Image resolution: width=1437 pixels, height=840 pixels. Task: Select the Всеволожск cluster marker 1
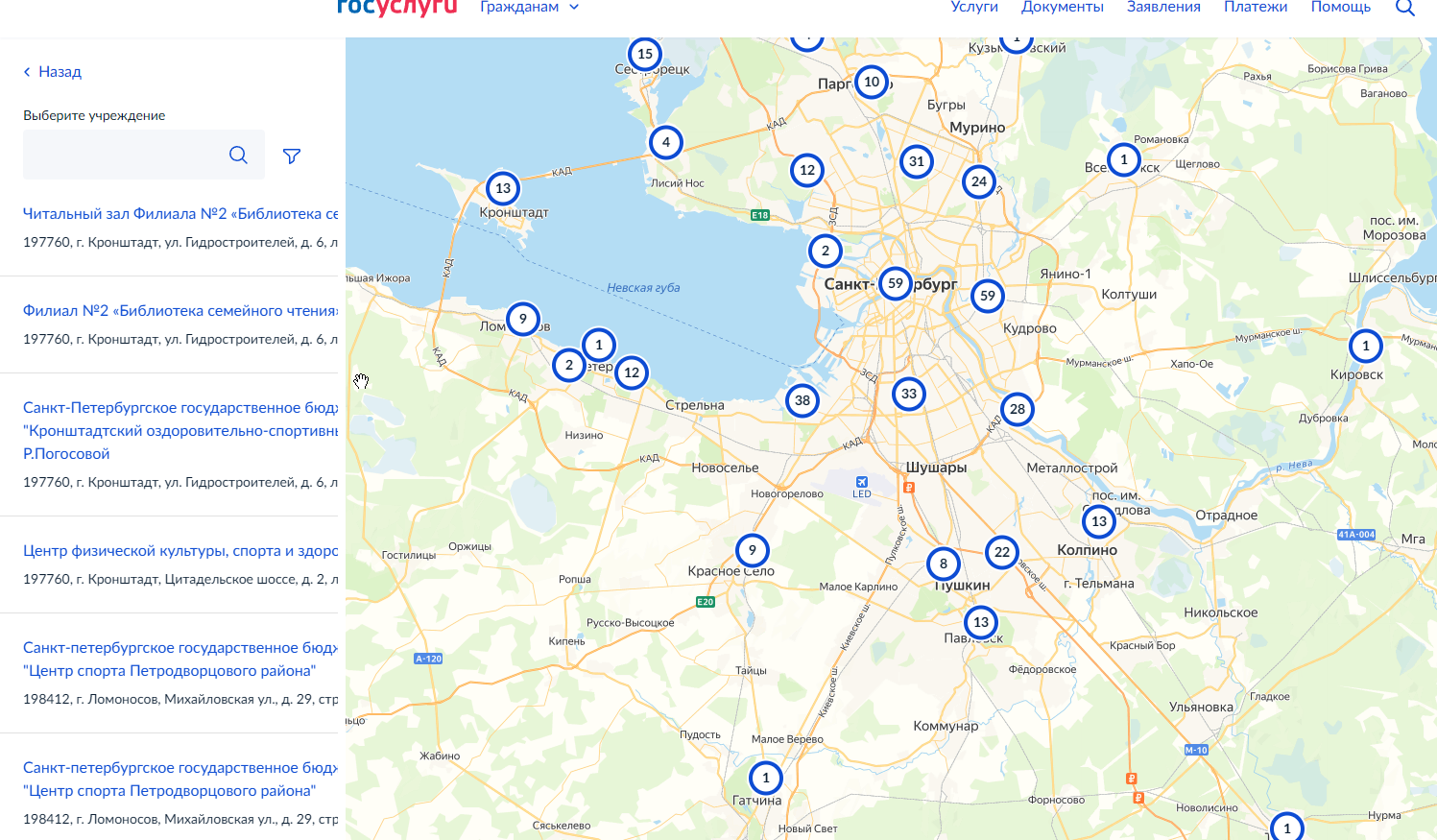1124,159
